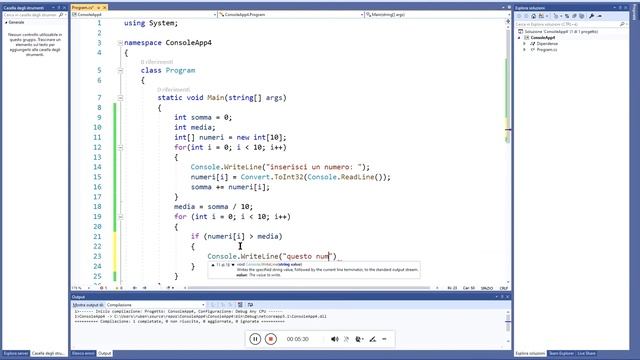Screen dimensions: 640x360
Task: Click back arrow in Solution Explorer toolbar
Action: [519, 16]
